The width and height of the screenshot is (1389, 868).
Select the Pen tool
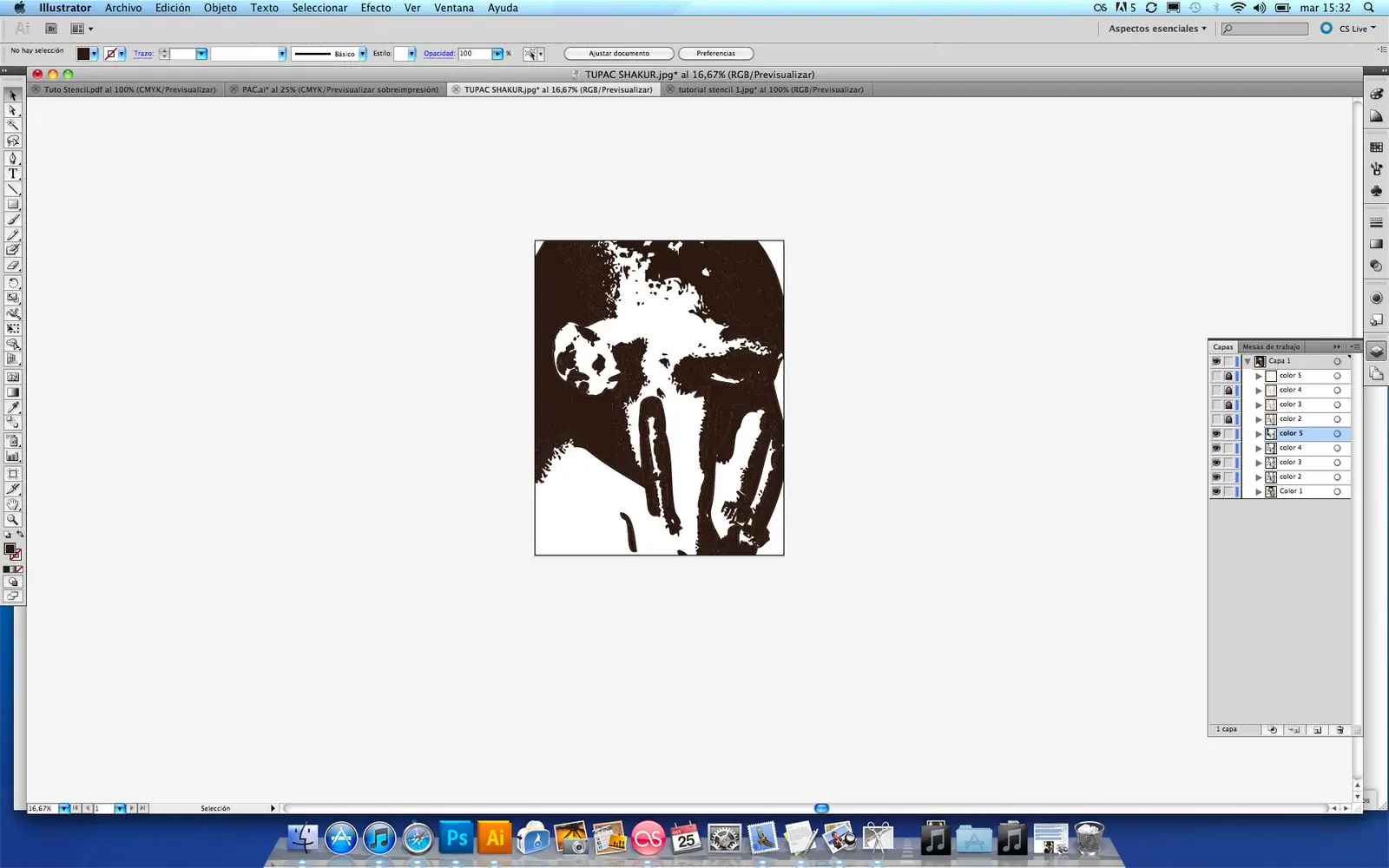13,158
